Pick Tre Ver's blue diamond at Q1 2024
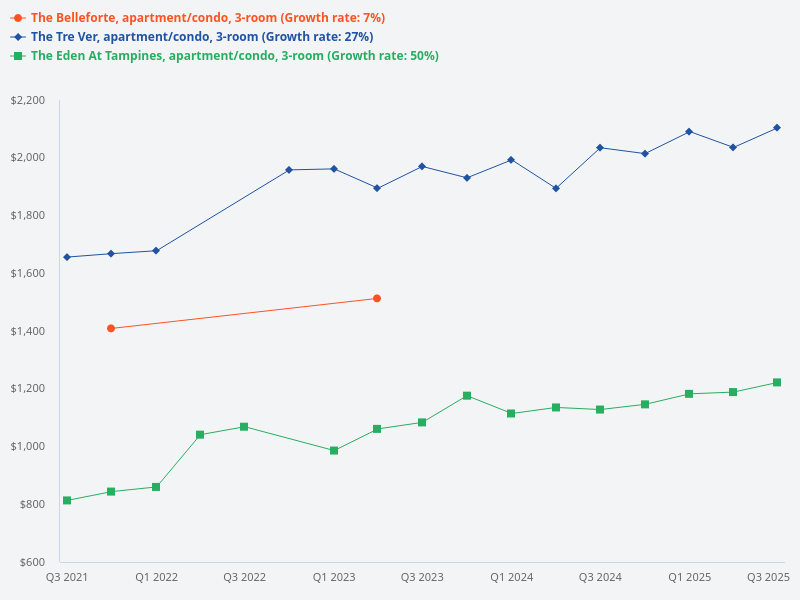Screen dimensions: 800x600 511,160
